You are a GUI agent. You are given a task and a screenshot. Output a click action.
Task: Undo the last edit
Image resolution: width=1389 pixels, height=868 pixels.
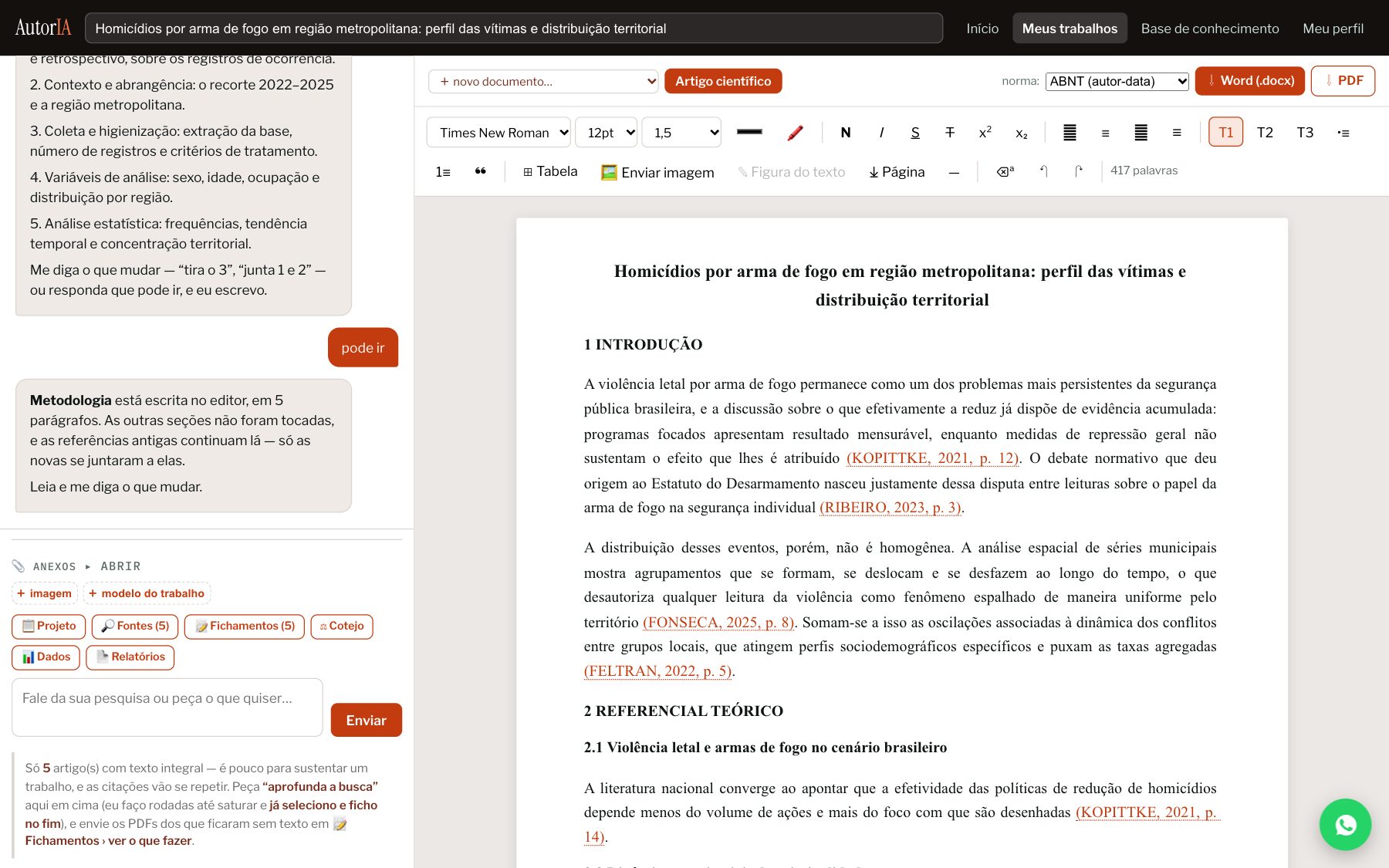click(x=1043, y=171)
